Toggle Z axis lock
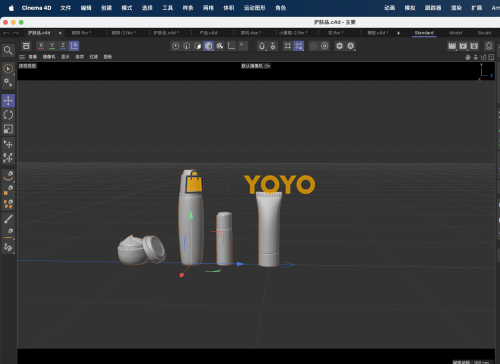 click(x=63, y=46)
